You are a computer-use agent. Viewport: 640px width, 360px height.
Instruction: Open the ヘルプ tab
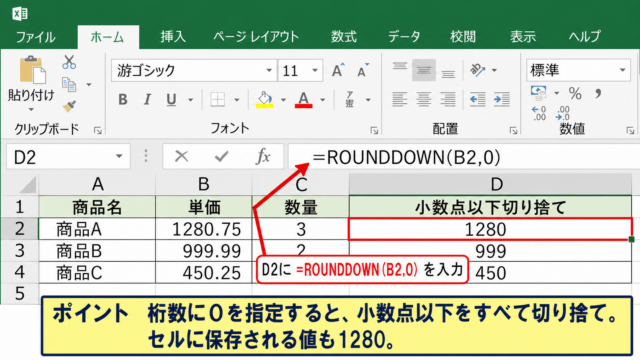coord(584,37)
